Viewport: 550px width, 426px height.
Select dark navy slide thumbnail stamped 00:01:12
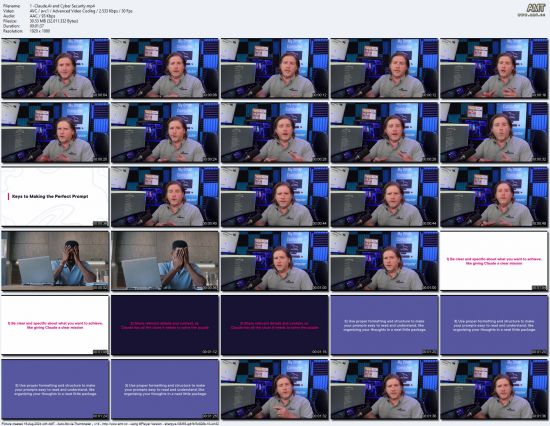coord(165,325)
